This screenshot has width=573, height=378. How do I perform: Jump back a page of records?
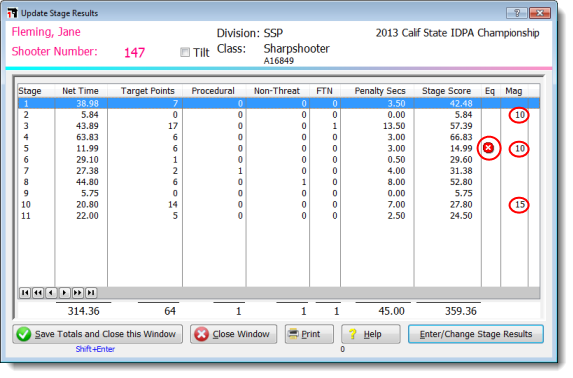[x=38, y=292]
